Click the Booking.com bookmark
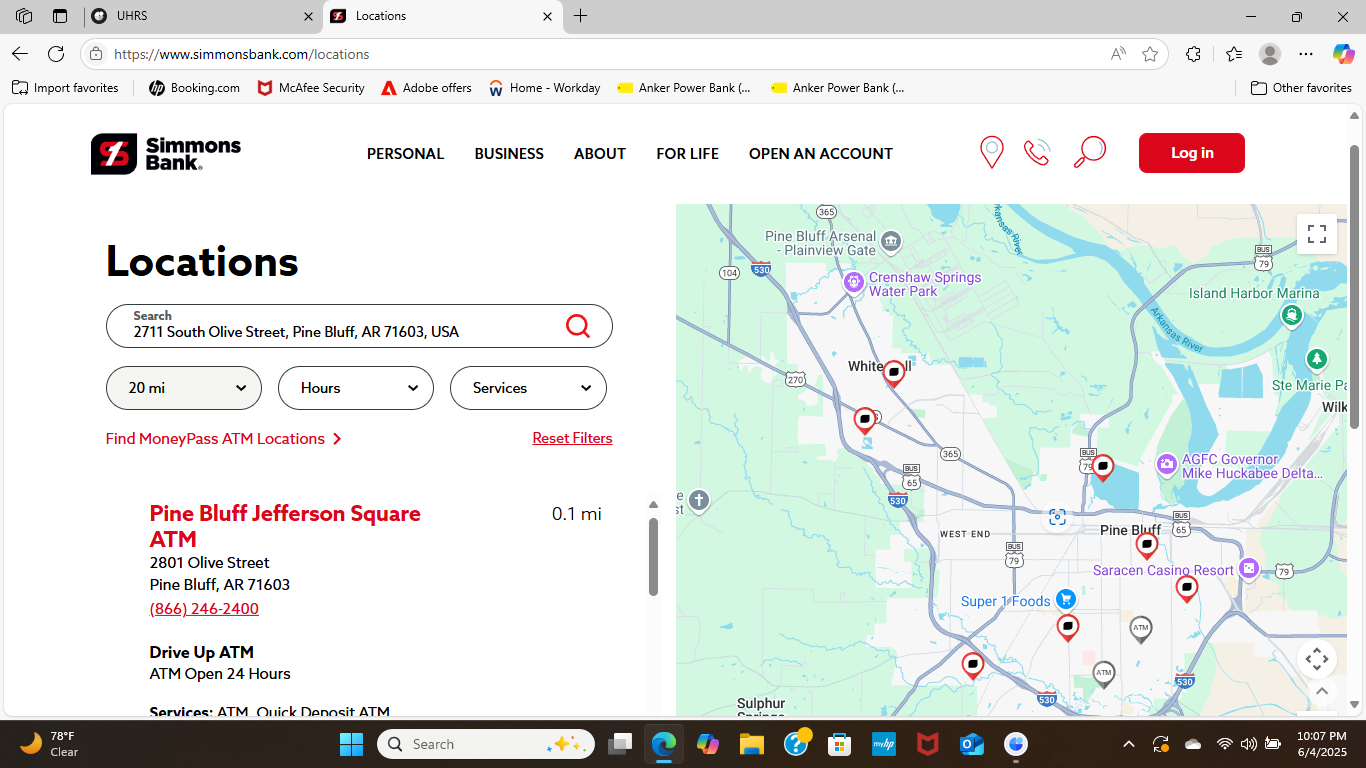The image size is (1366, 768). pos(194,88)
